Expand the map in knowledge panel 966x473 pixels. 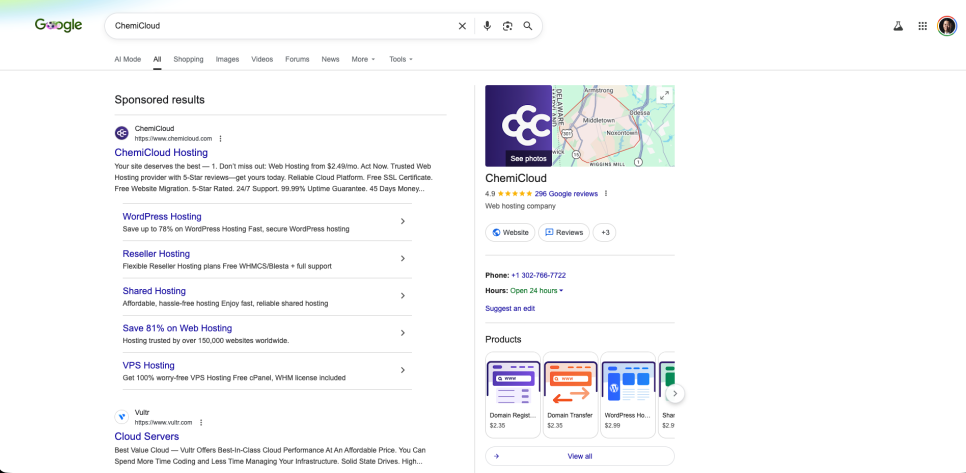(x=664, y=95)
